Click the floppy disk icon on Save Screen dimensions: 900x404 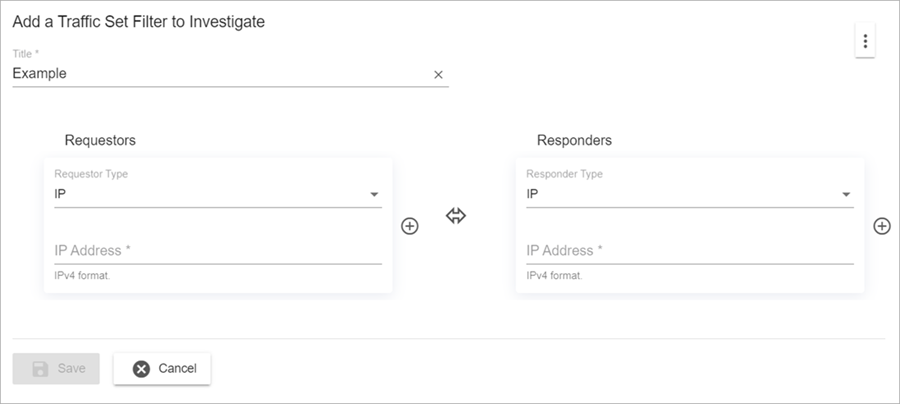point(41,369)
